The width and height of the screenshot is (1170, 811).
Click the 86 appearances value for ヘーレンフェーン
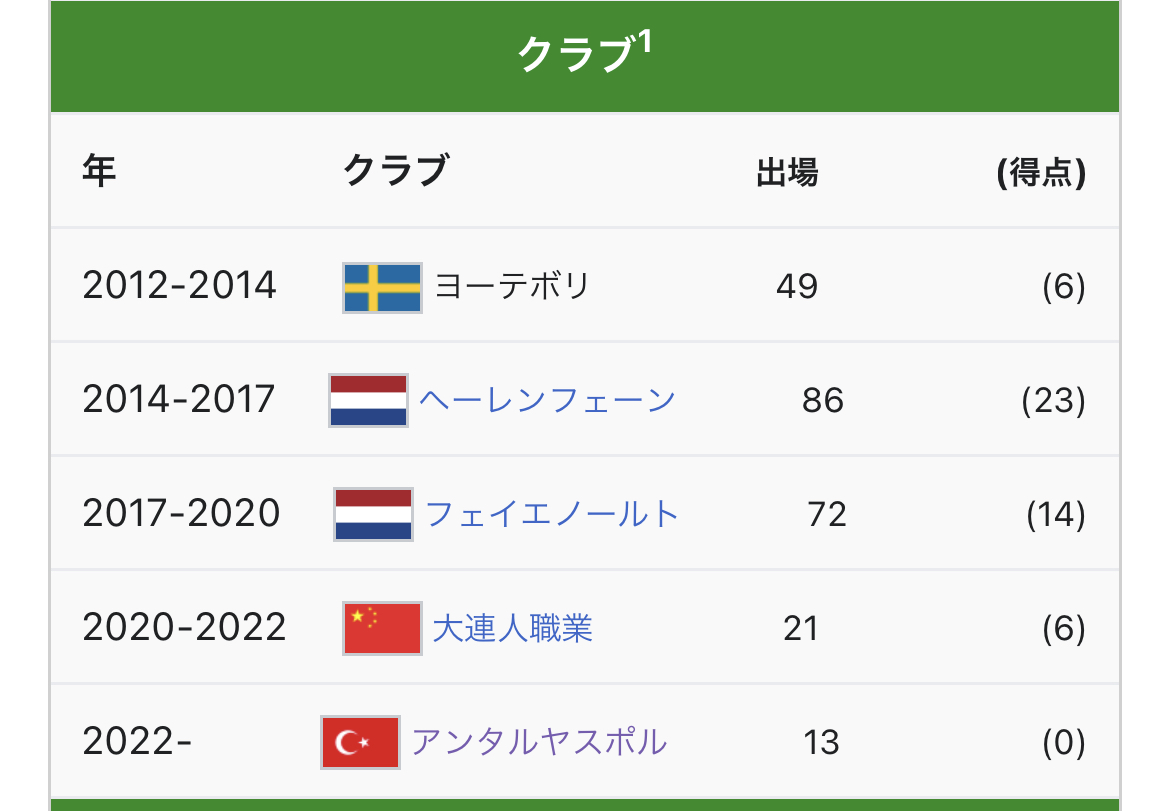[823, 401]
